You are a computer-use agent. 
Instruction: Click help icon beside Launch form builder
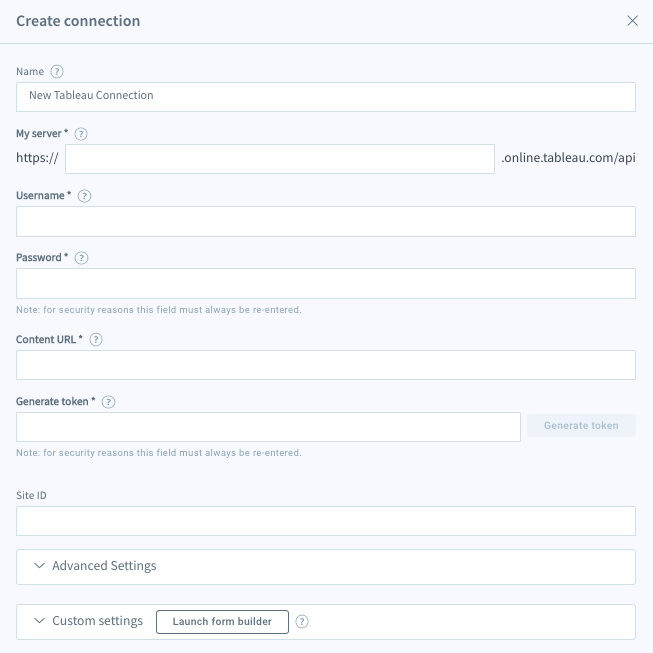coord(302,621)
